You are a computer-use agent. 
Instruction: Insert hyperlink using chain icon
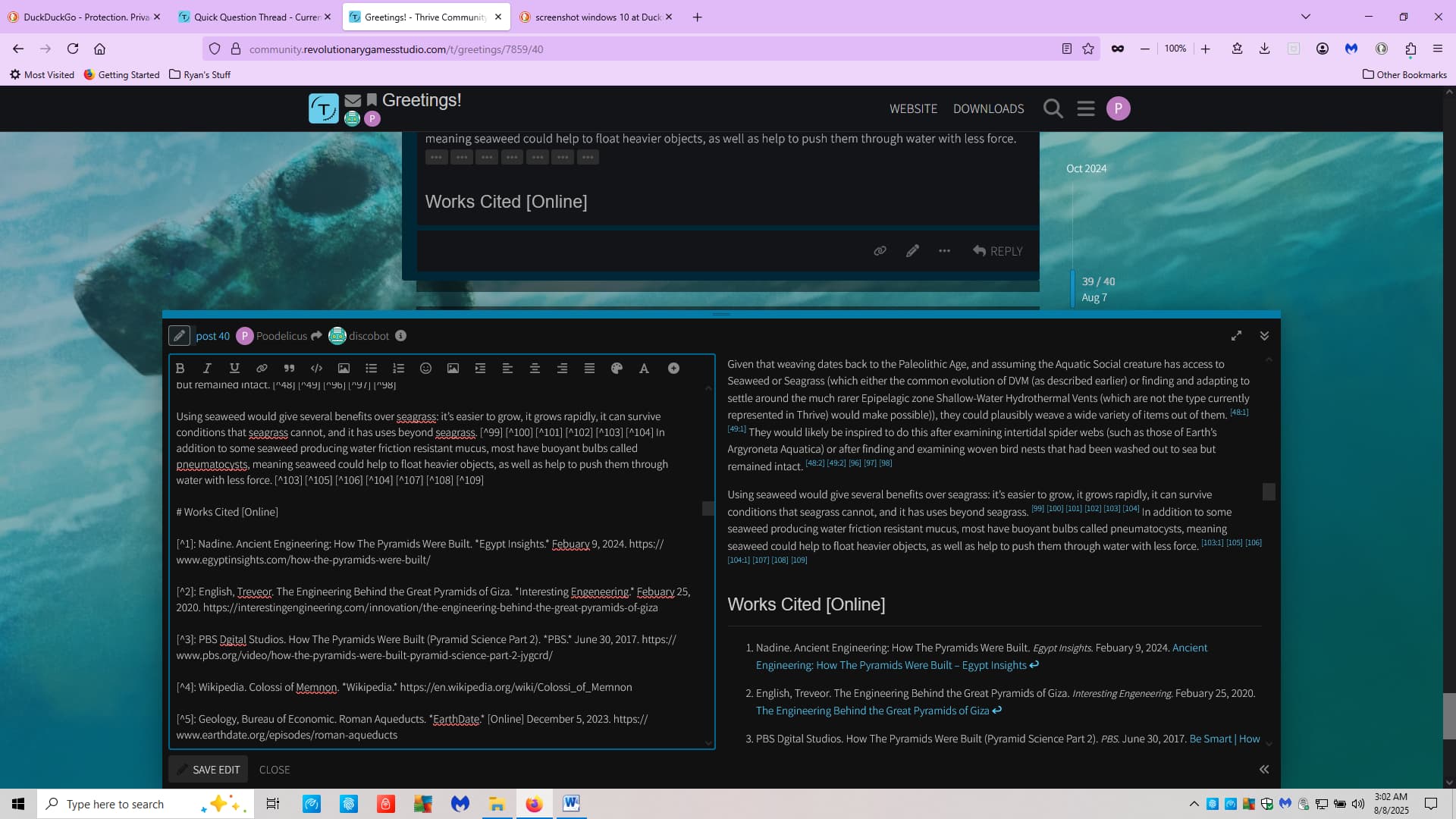click(x=262, y=369)
